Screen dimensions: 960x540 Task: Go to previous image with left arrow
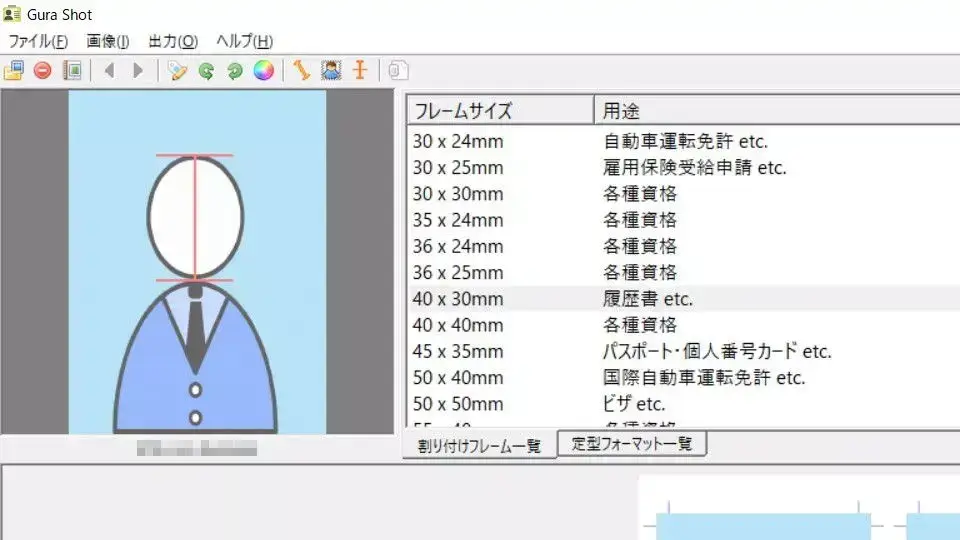(109, 71)
